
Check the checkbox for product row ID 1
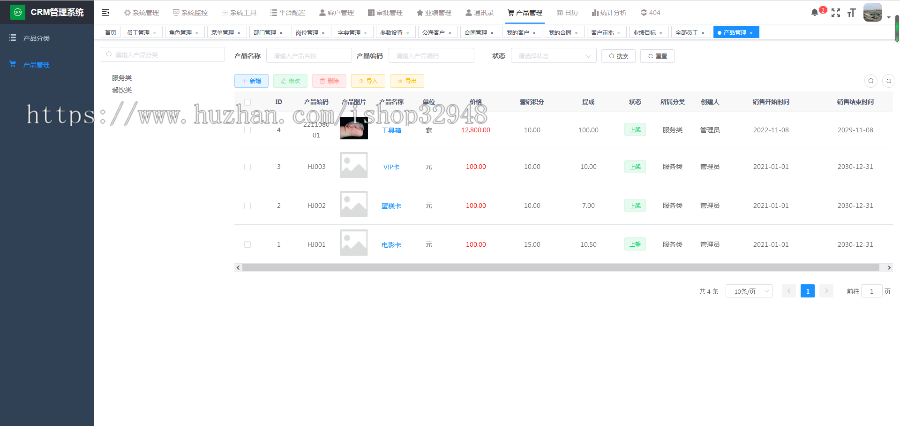click(x=248, y=244)
